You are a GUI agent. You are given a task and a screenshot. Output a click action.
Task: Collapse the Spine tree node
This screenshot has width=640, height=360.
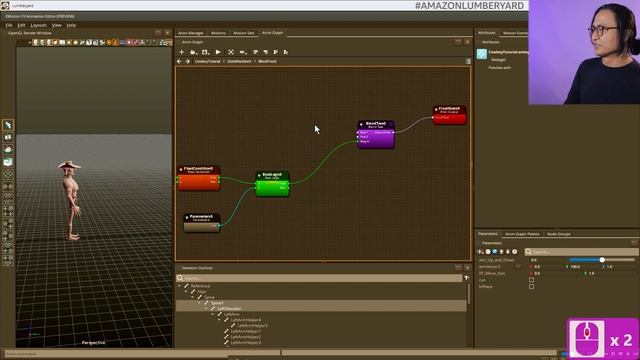(x=193, y=297)
